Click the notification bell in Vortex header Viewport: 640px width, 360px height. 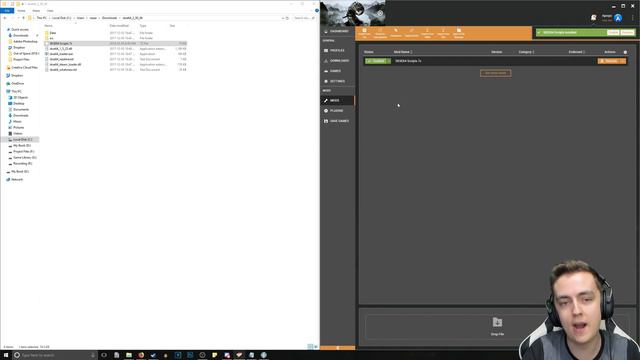593,18
